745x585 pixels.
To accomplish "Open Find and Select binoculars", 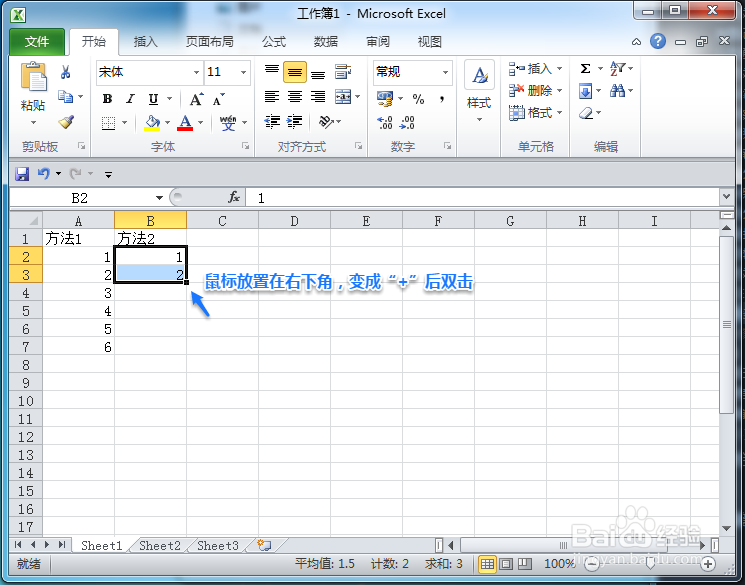I will 617,90.
